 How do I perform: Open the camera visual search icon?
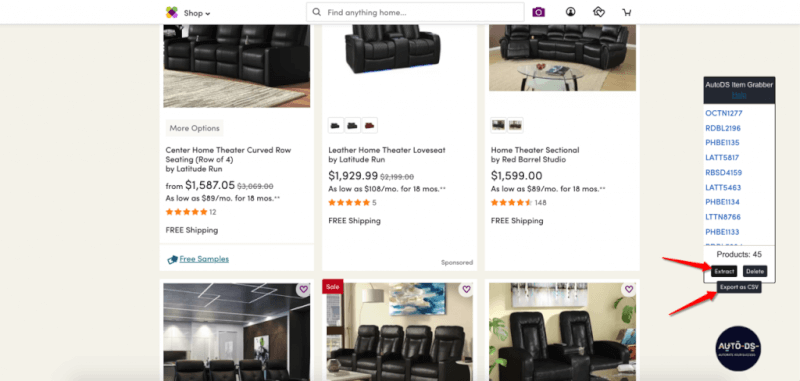point(538,12)
